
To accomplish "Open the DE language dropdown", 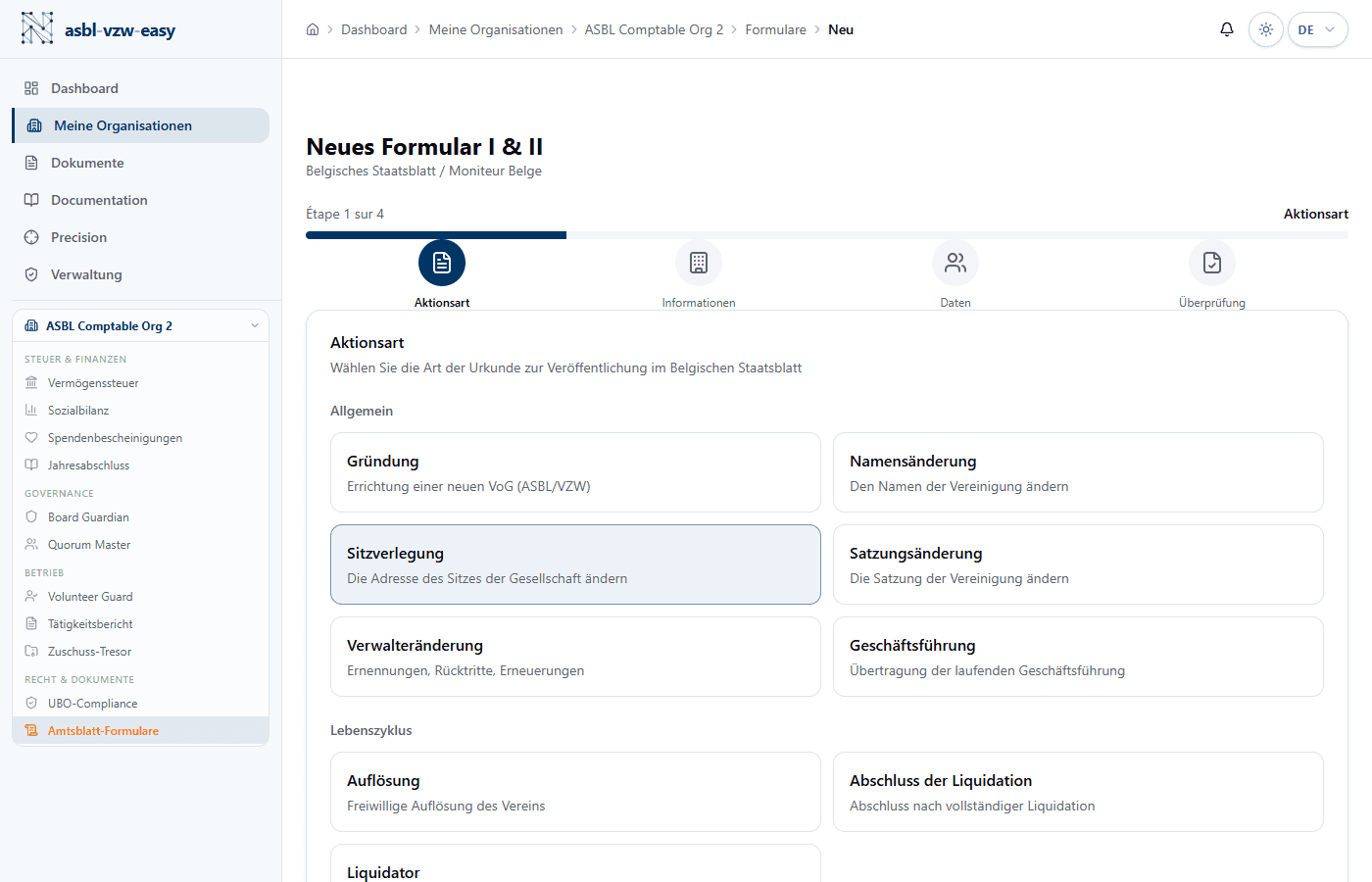I will (x=1317, y=29).
